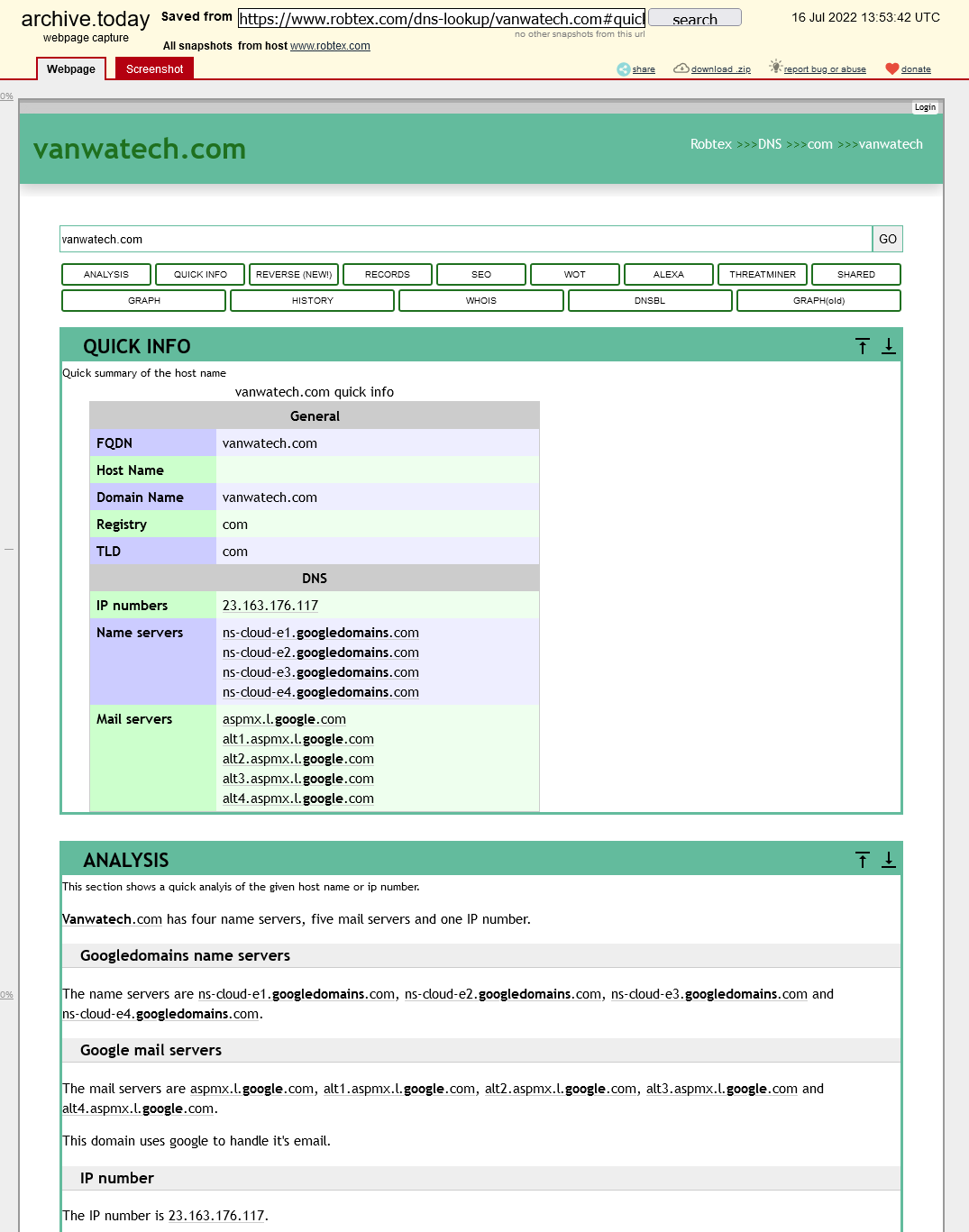Click the report bug or abuse link

[825, 69]
